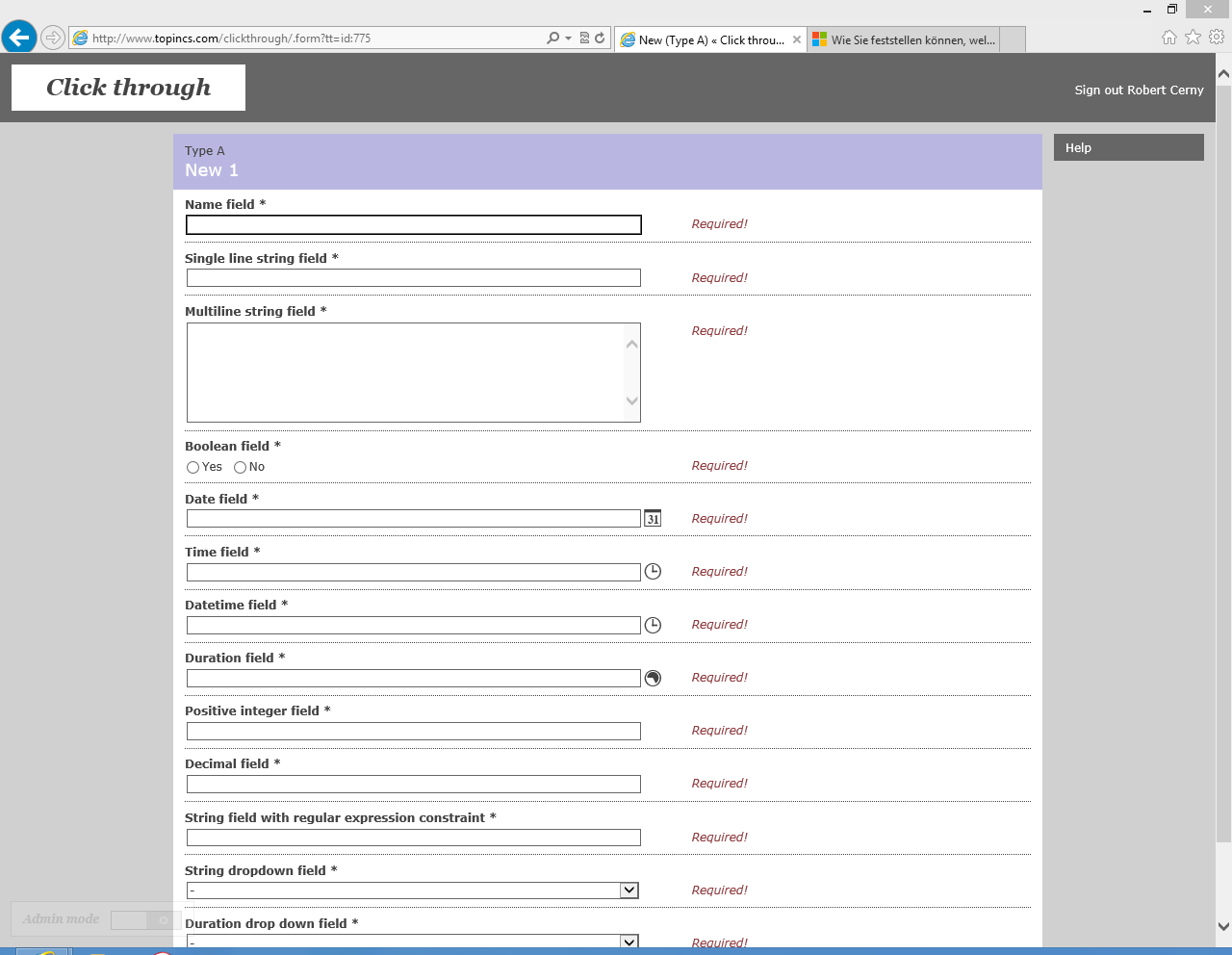The height and width of the screenshot is (955, 1232).
Task: Open the Help panel button
Action: (x=1128, y=147)
